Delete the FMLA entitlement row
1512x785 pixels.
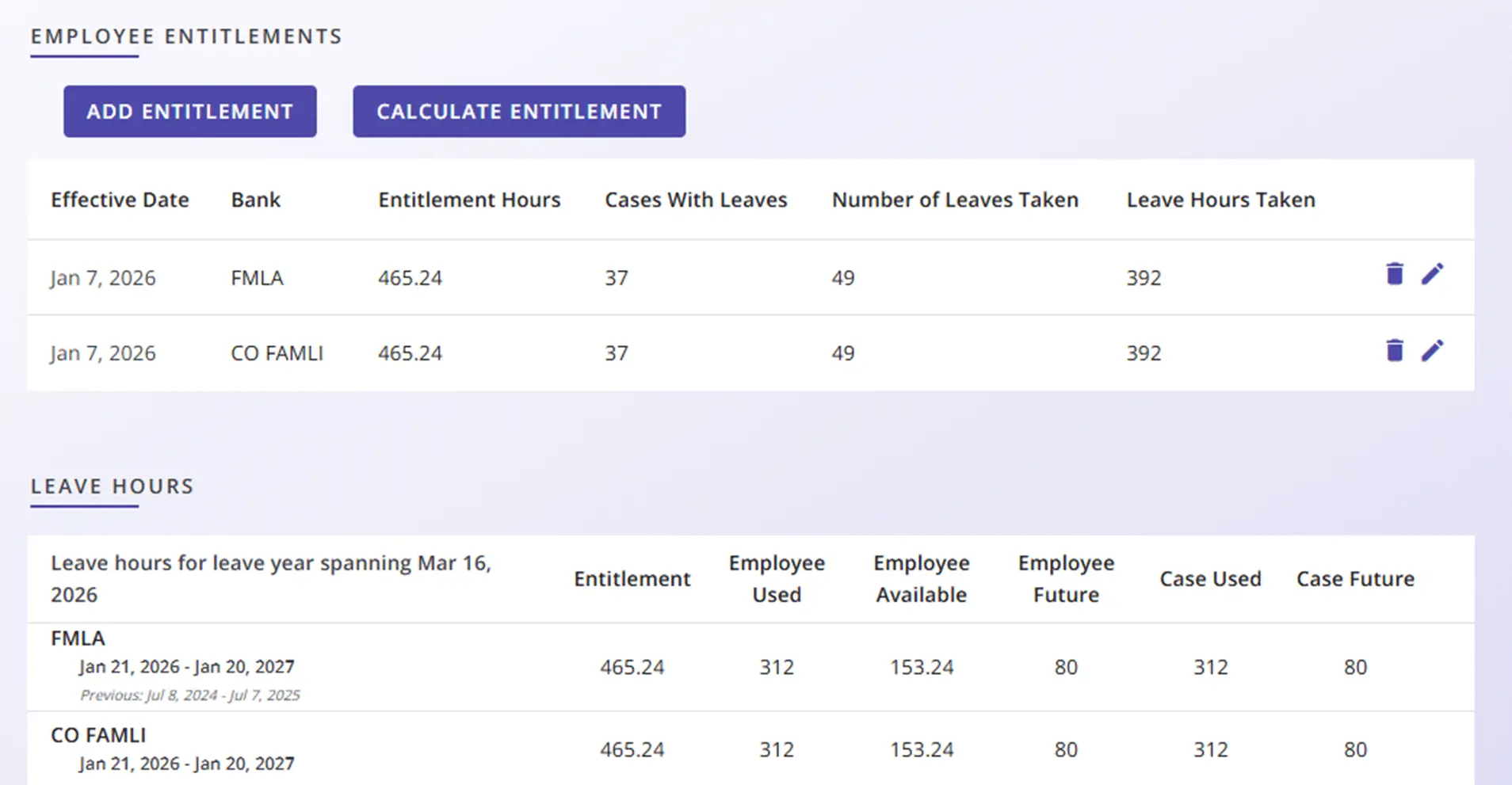(x=1395, y=274)
